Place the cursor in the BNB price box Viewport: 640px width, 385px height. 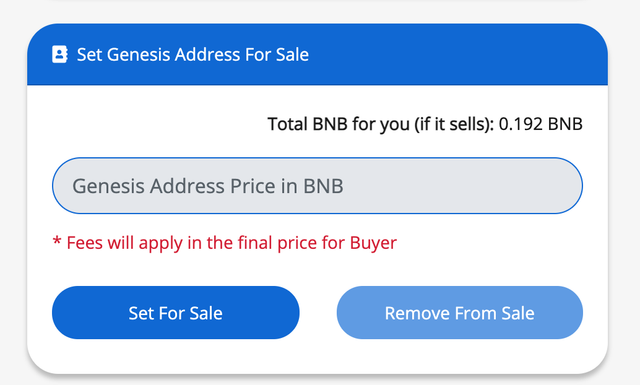317,186
